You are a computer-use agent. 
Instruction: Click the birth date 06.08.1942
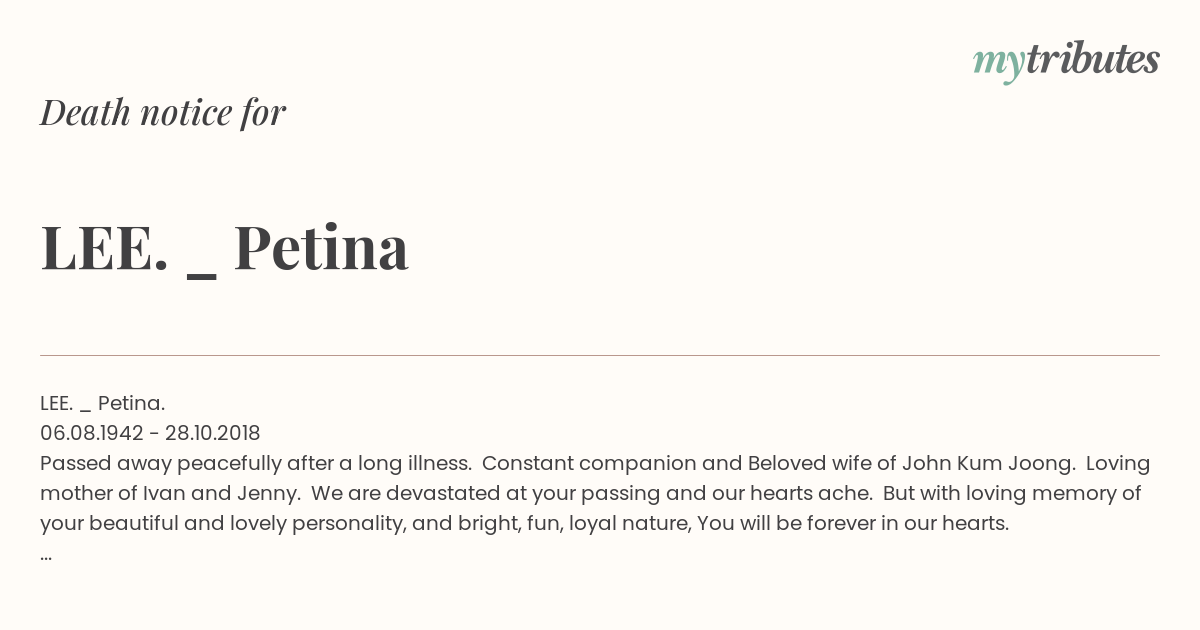(x=90, y=433)
